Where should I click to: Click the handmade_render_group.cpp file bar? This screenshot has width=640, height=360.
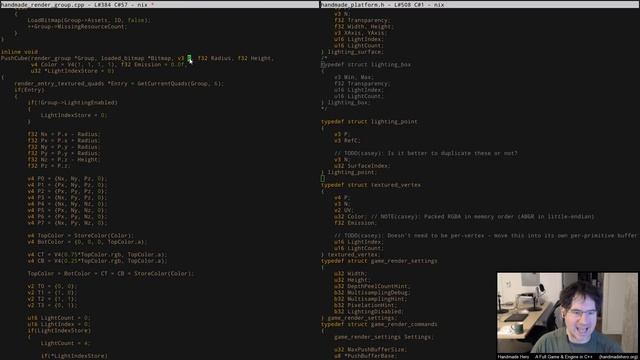(x=159, y=4)
